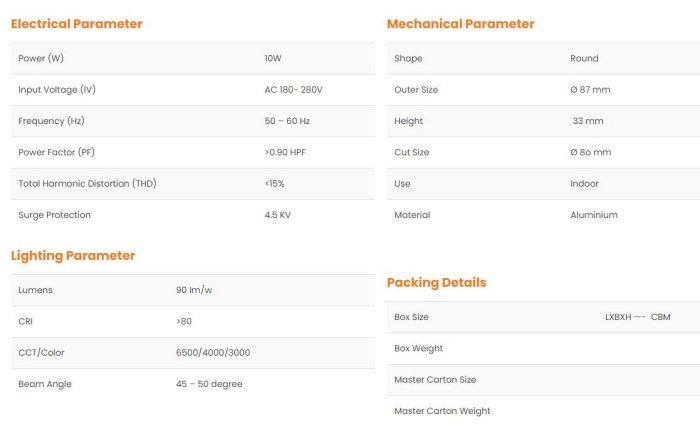Click the 4.5 KV surge protection value
700x429 pixels.
click(278, 215)
